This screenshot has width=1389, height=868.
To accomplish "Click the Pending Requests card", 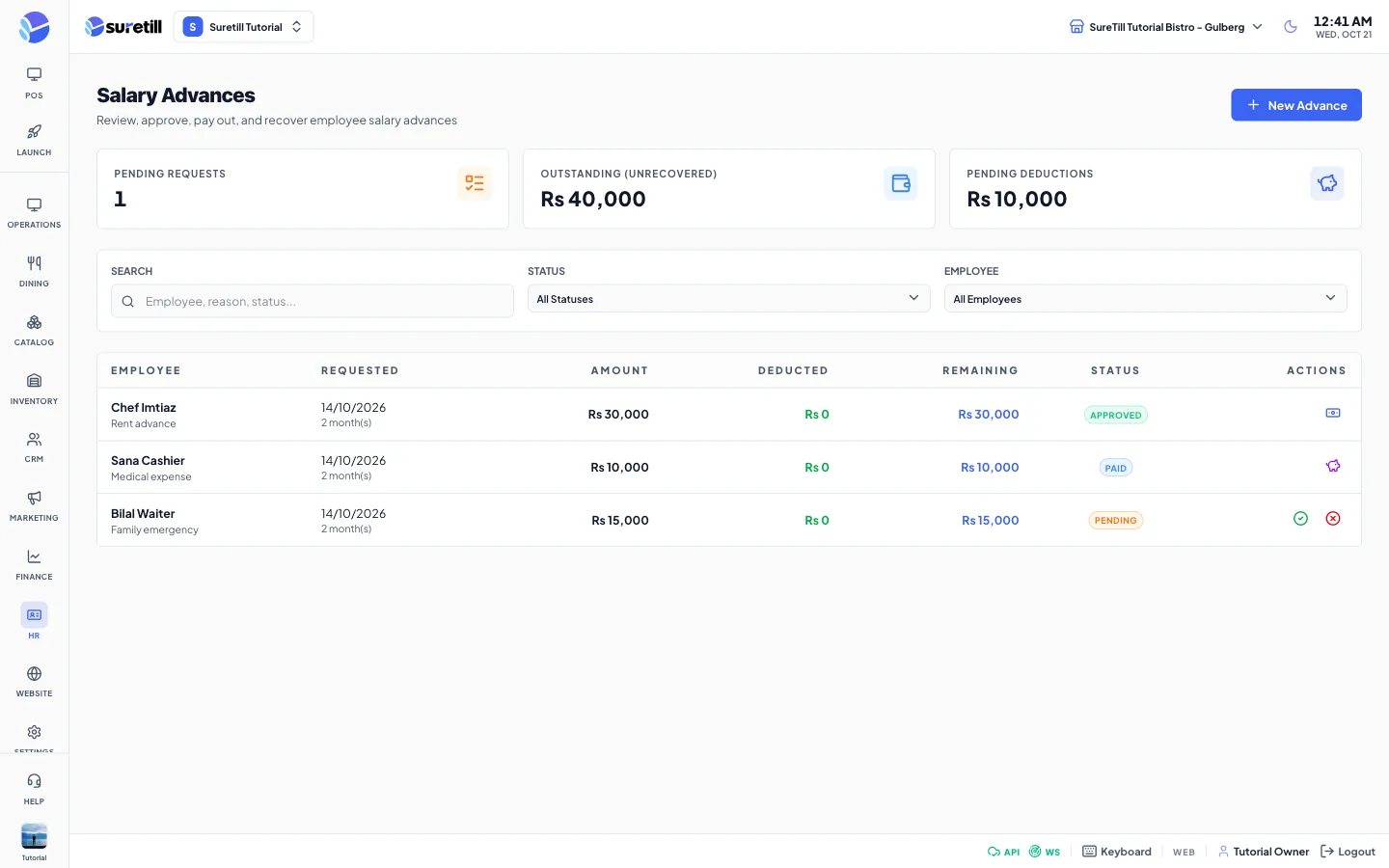I will point(303,189).
